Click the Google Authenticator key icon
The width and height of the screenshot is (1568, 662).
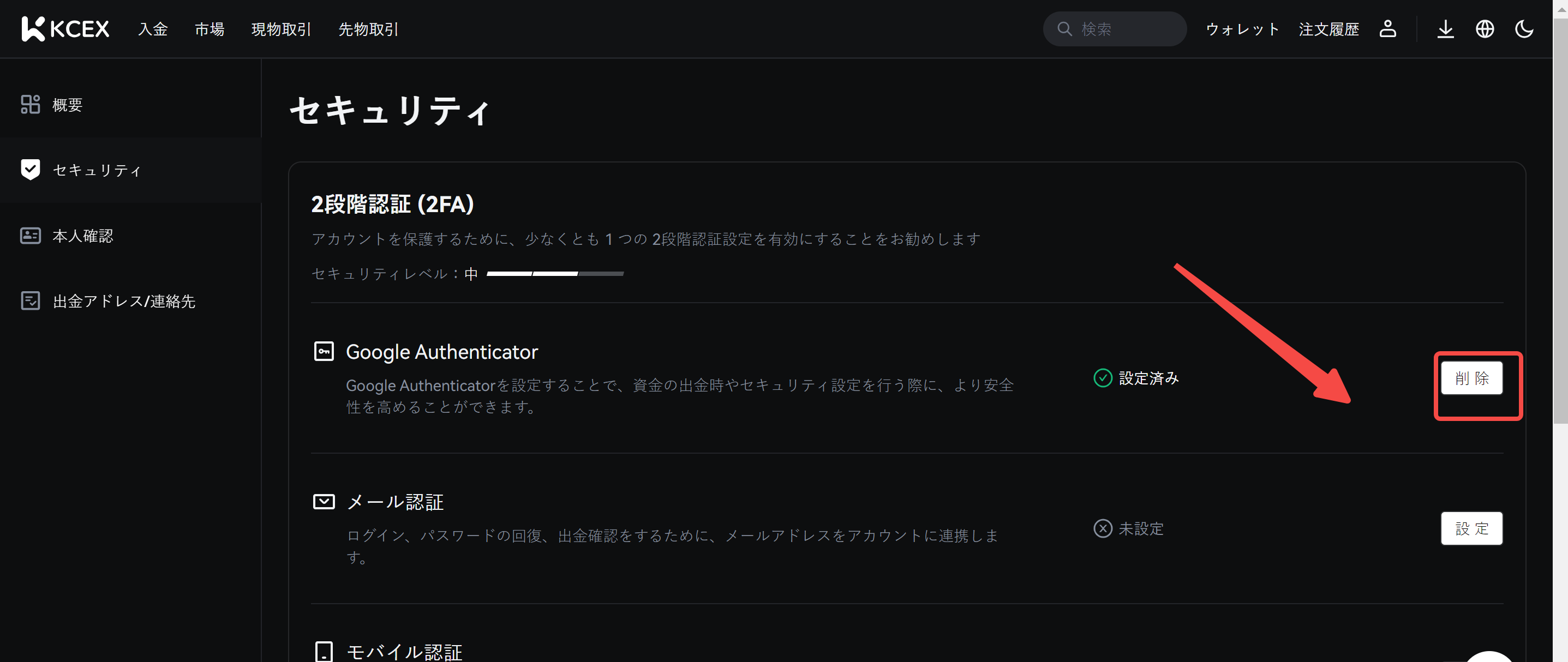click(323, 351)
